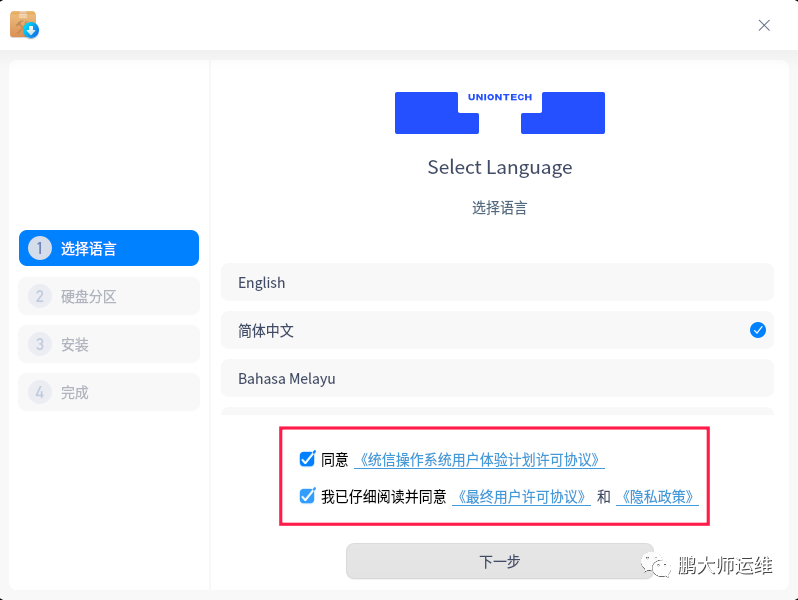Choose Bahasa Melayu from the language list

coord(497,378)
